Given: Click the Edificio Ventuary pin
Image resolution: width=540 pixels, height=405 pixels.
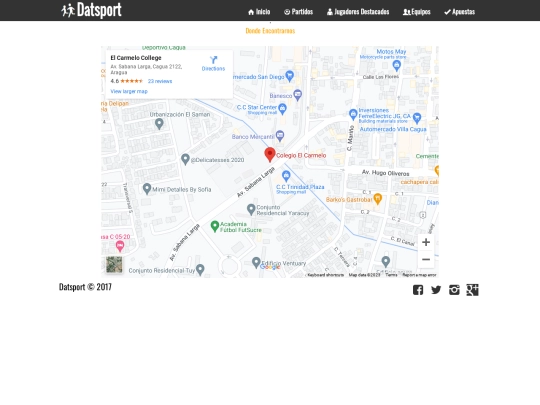Looking at the screenshot, I should tap(256, 262).
